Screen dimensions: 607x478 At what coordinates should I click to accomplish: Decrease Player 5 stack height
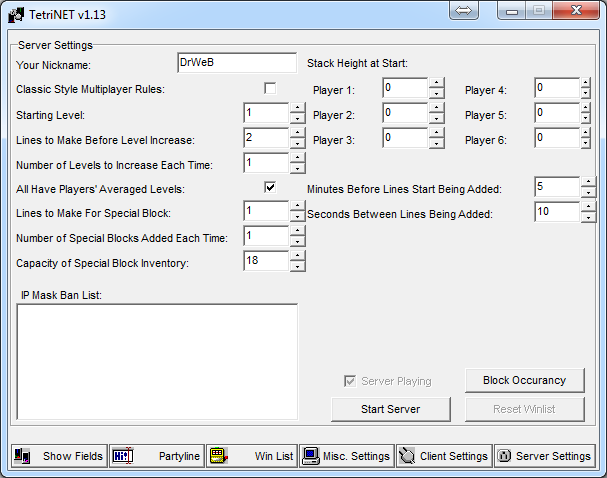pos(585,118)
